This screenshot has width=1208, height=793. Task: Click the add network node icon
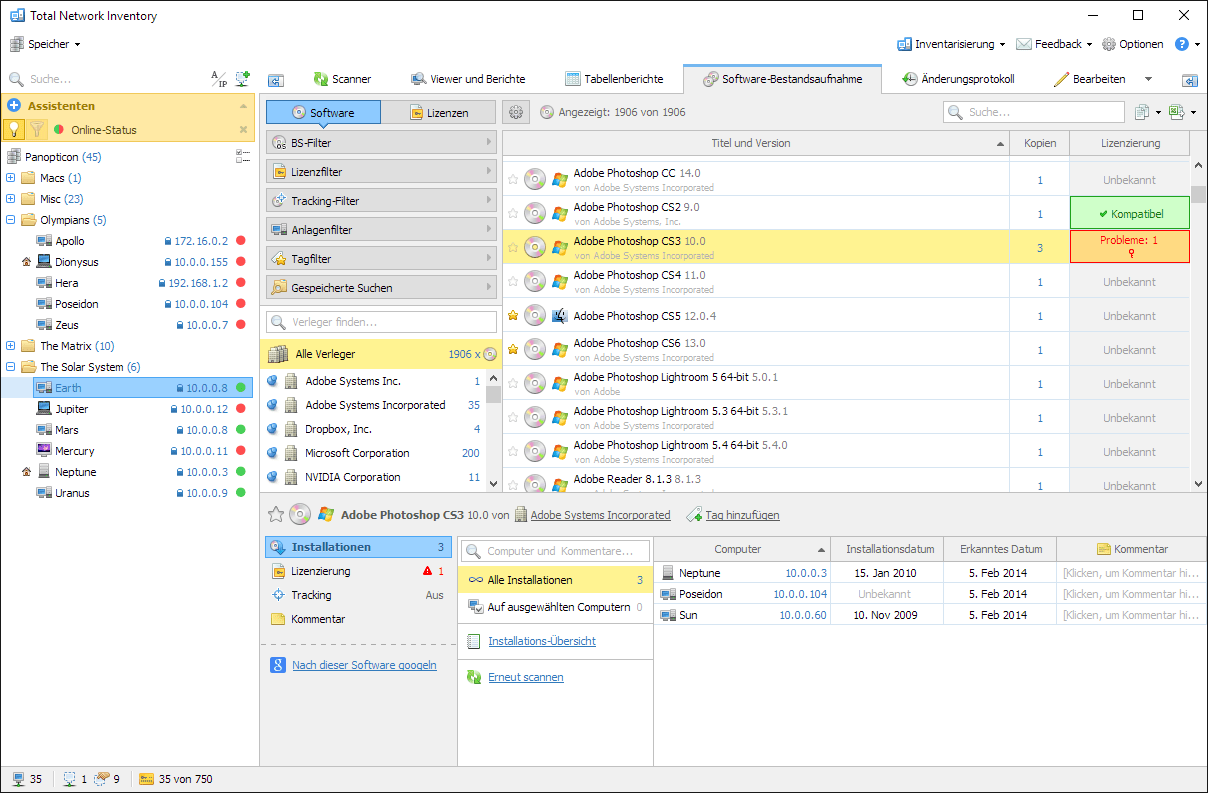click(242, 79)
